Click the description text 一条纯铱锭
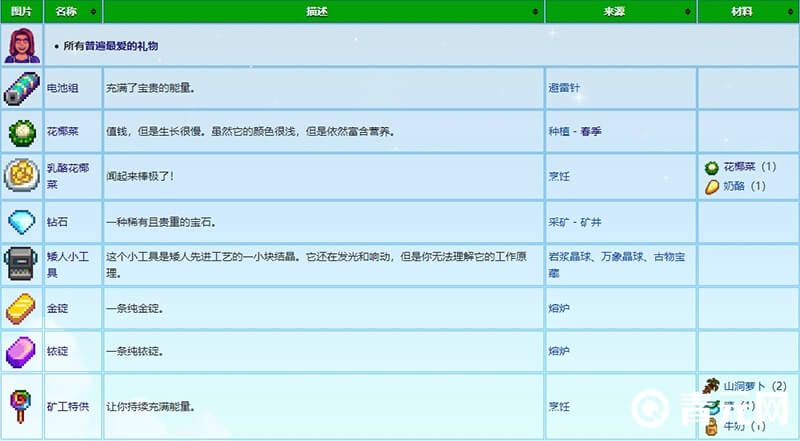Screen dimensions: 800x441 click(x=135, y=351)
